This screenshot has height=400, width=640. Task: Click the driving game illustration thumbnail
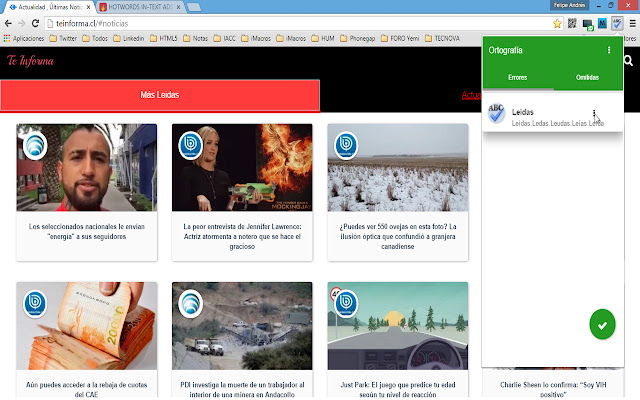click(398, 326)
